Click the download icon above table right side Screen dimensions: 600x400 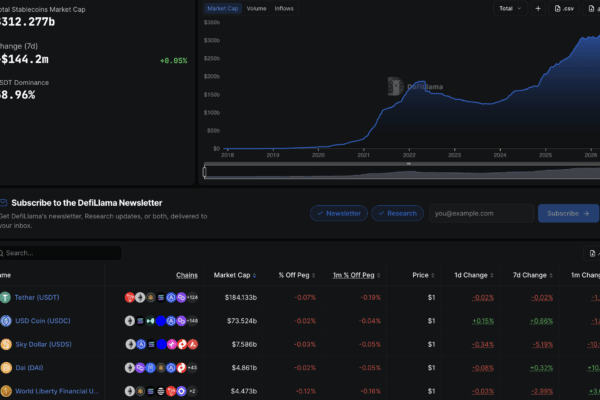pyautogui.click(x=592, y=253)
